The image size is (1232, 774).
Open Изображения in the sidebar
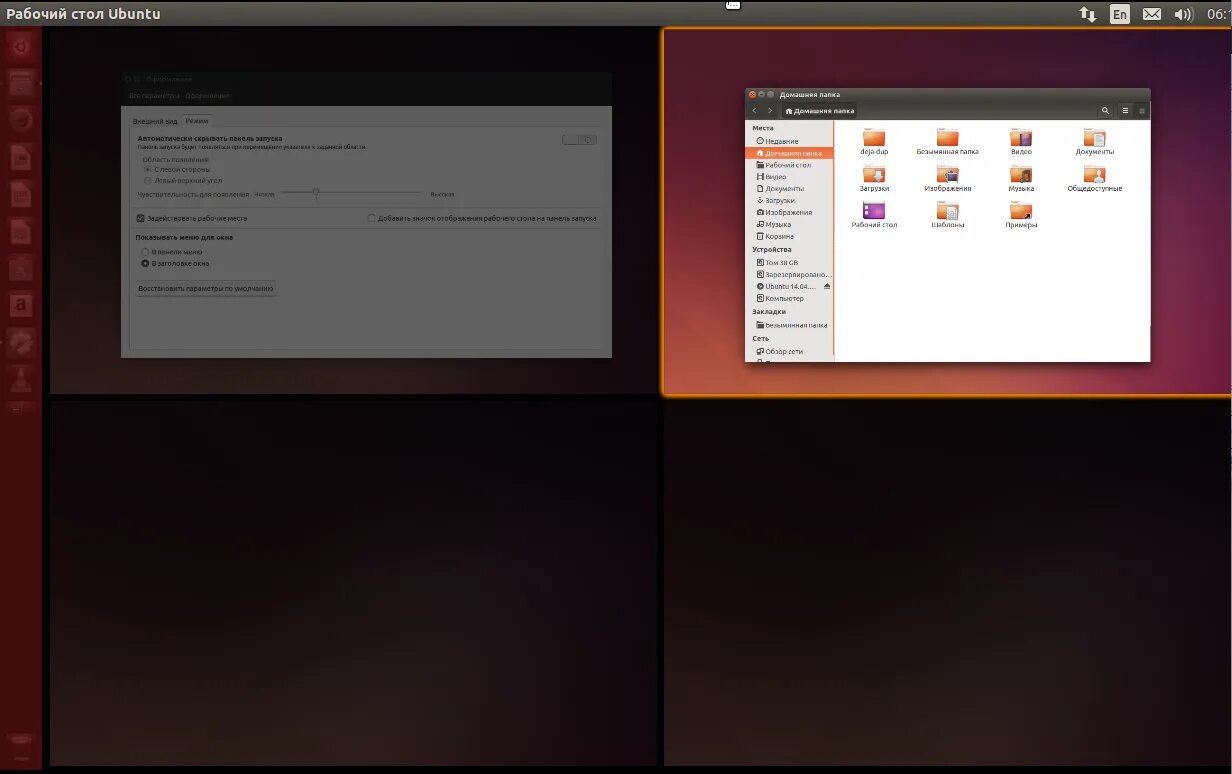(790, 213)
